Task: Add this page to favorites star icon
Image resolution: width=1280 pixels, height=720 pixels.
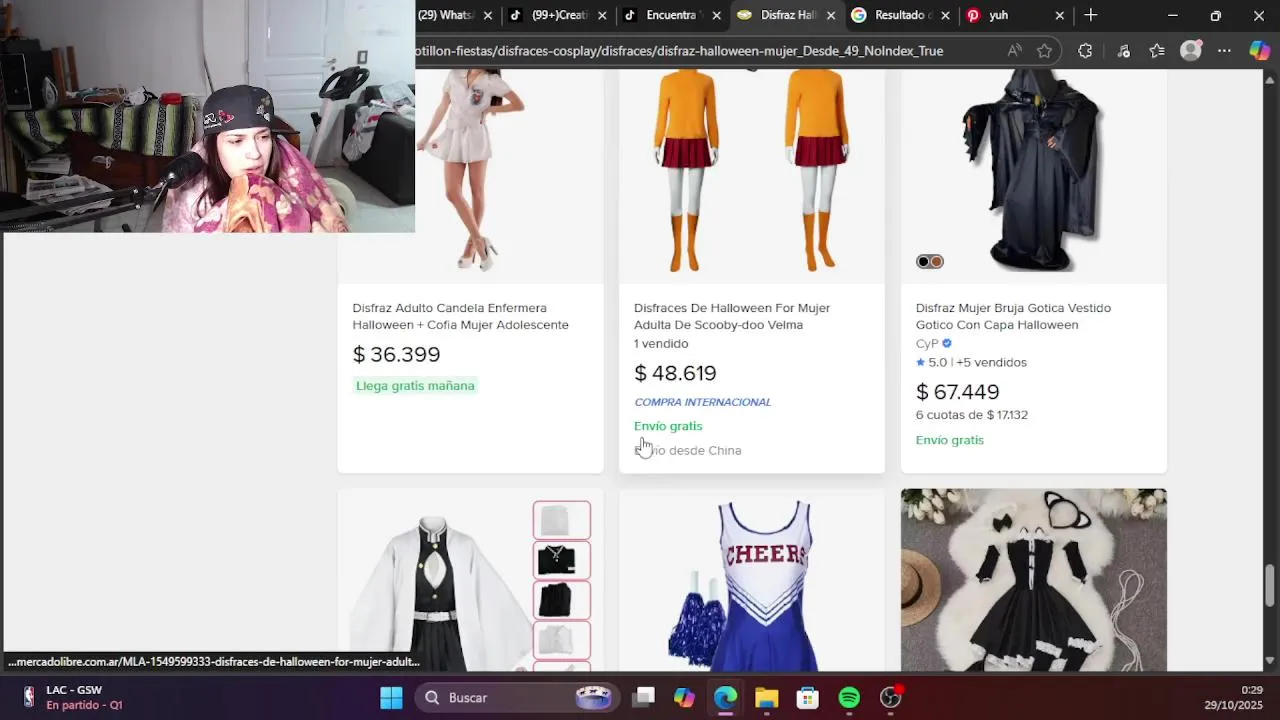Action: pos(1045,51)
